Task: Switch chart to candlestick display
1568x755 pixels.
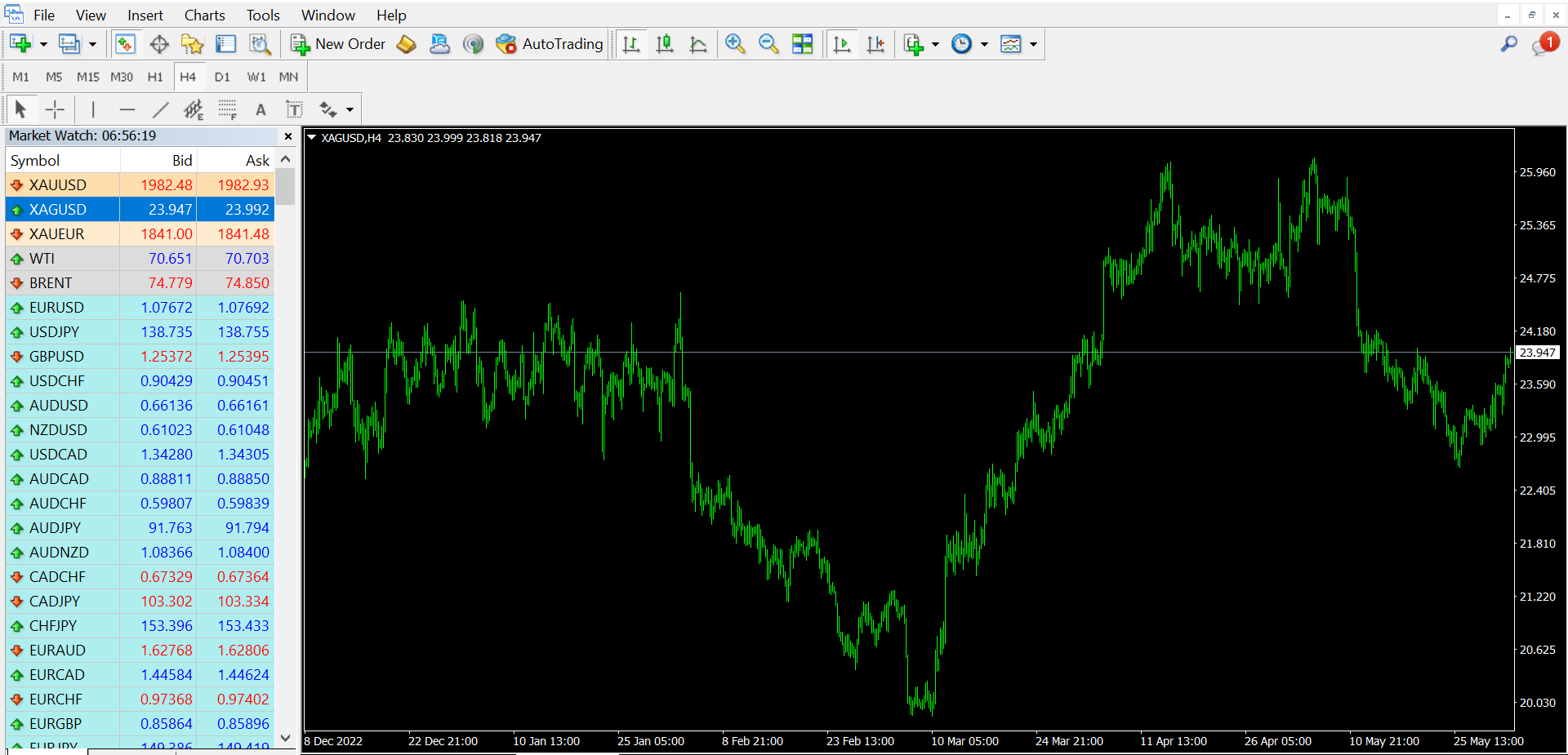Action: (665, 44)
